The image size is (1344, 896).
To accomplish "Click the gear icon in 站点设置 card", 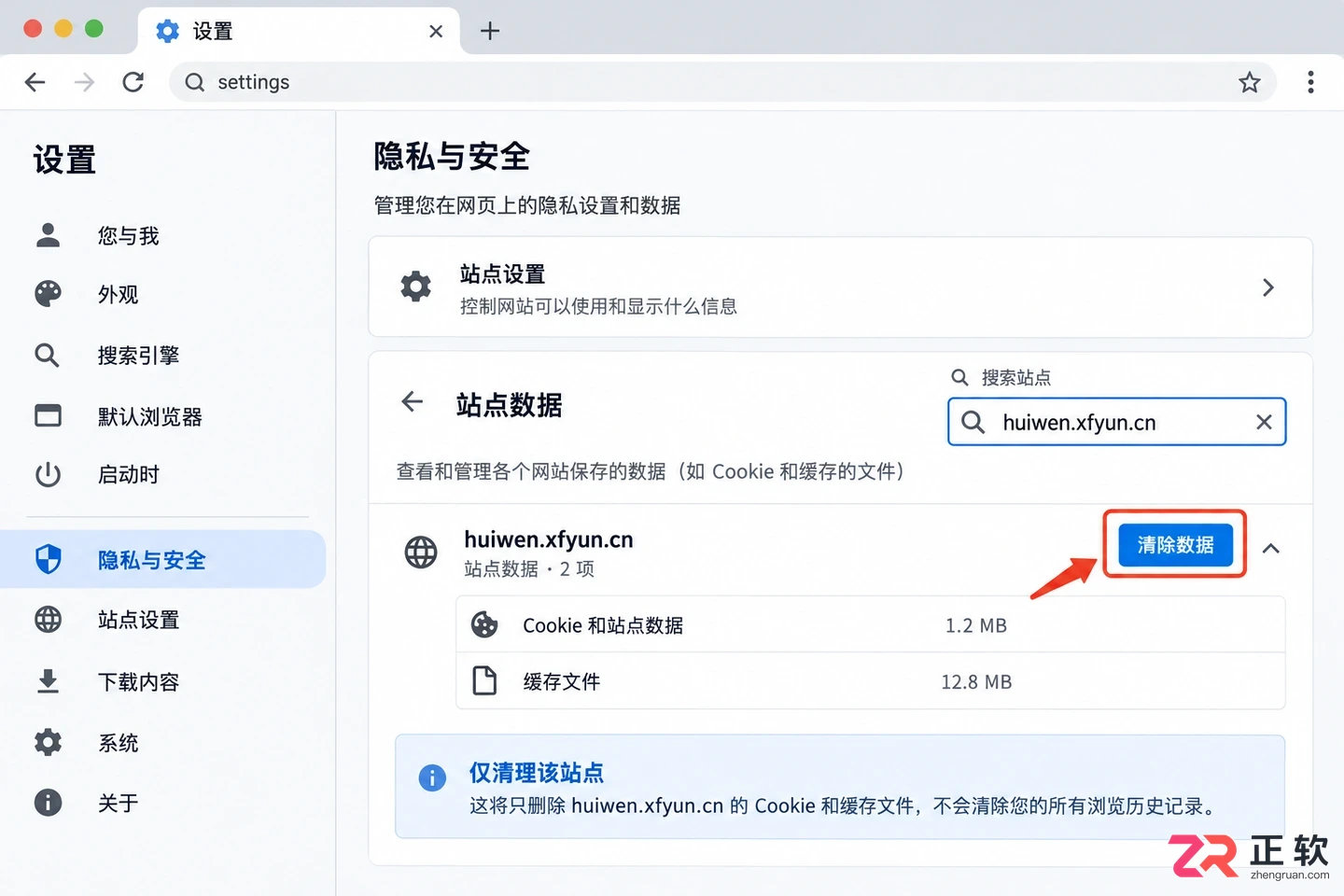I will point(415,287).
